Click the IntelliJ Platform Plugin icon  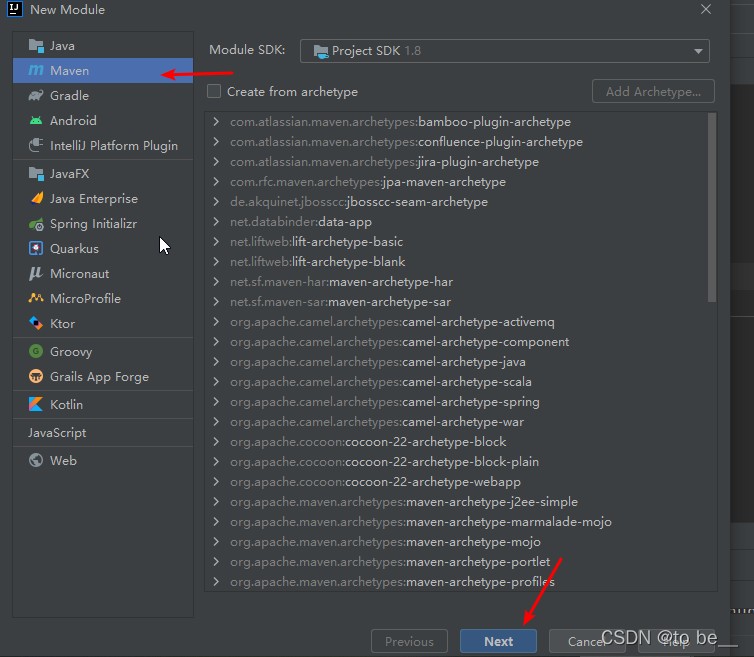(36, 145)
